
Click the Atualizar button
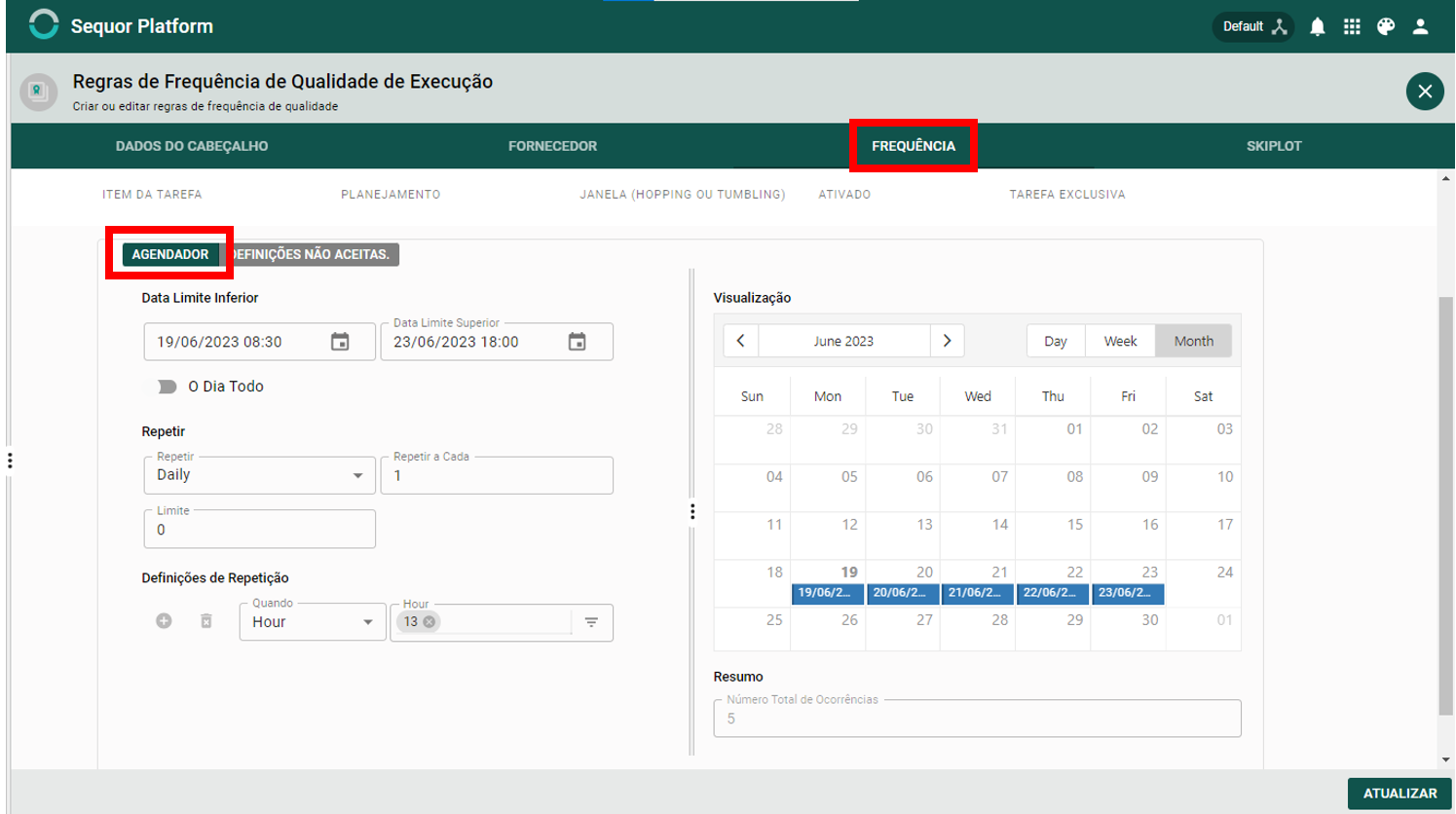point(1400,794)
